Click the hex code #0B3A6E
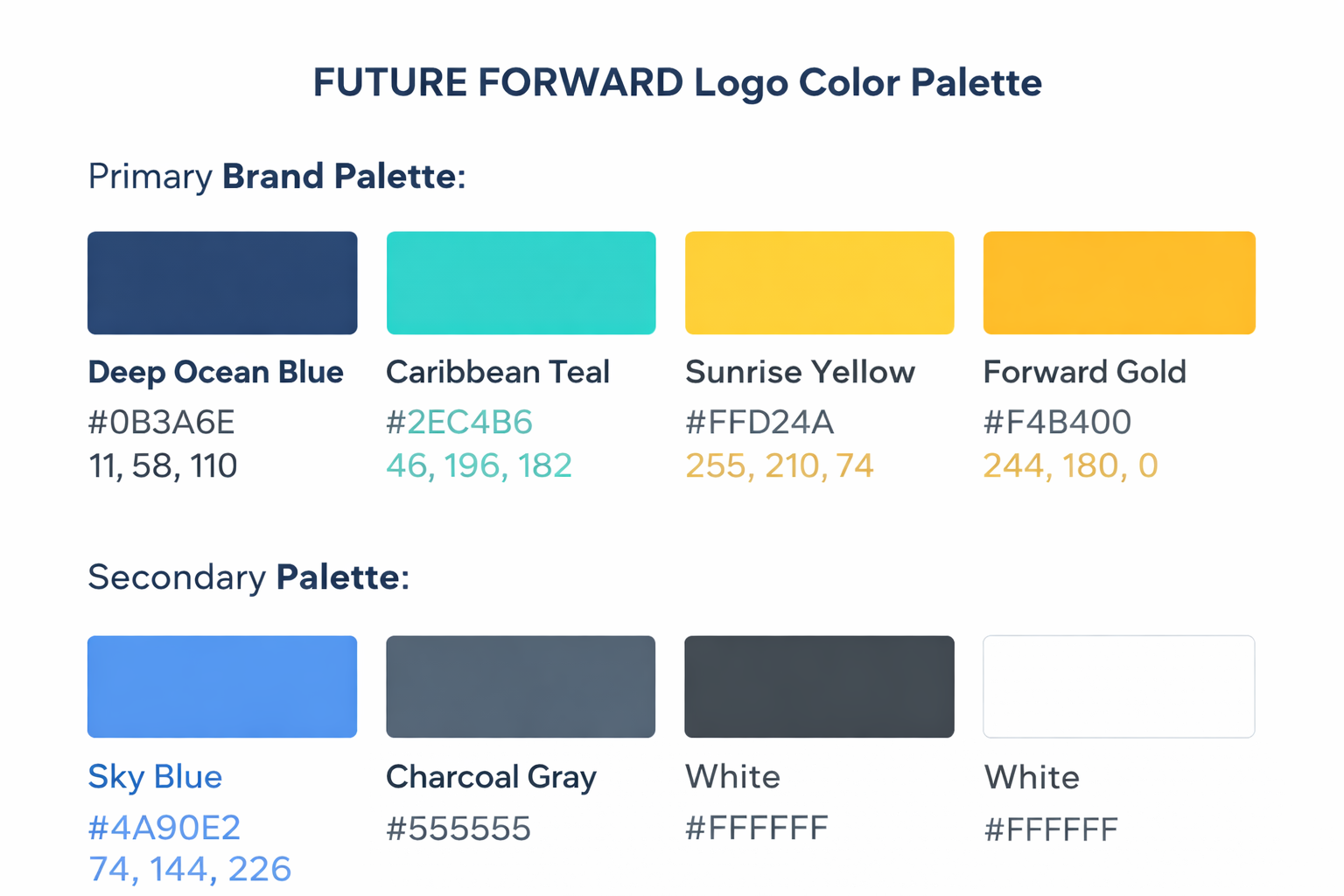1344x896 pixels. point(162,423)
